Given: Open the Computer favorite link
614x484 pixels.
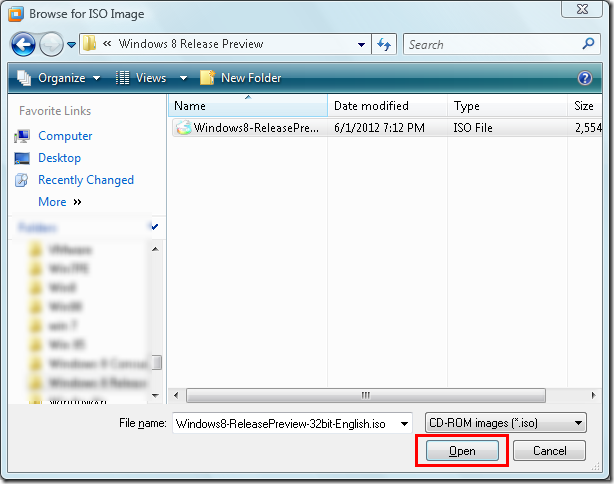Looking at the screenshot, I should 65,136.
